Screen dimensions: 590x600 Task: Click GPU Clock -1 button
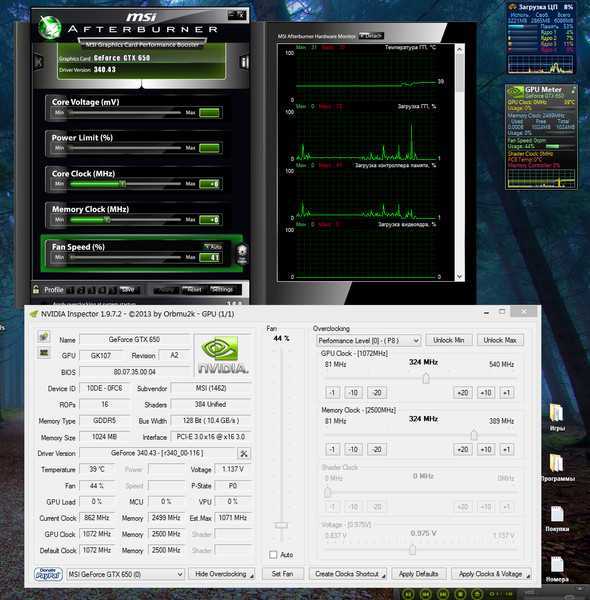[332, 393]
